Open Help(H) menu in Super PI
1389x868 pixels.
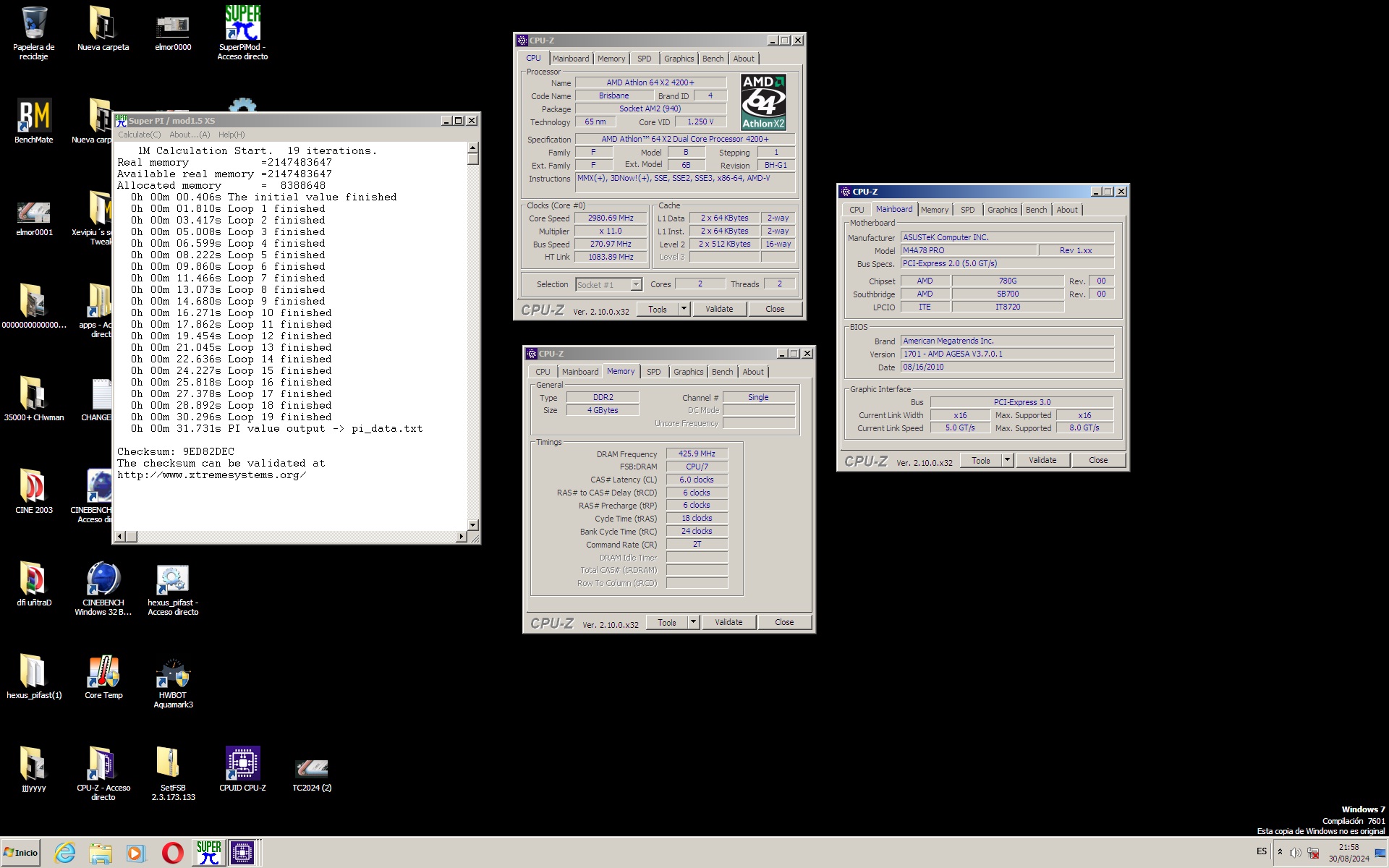pos(231,135)
